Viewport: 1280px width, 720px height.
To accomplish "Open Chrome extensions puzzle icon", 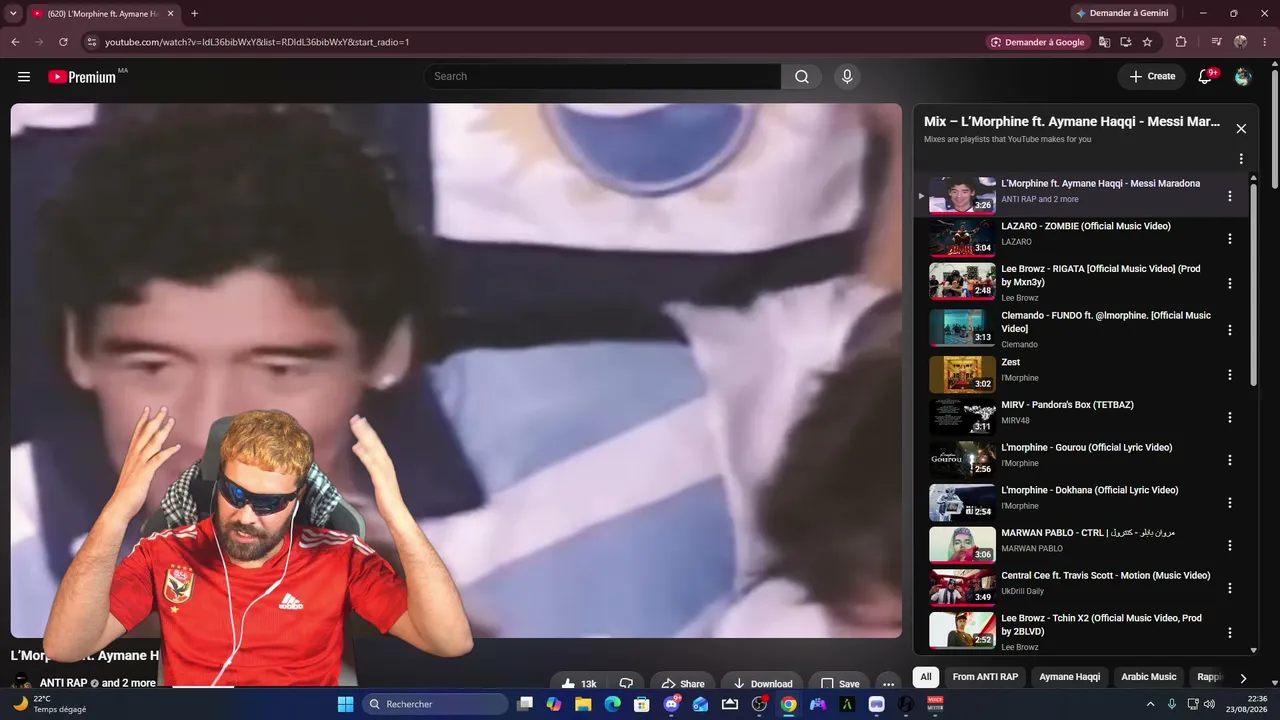I will click(x=1181, y=42).
